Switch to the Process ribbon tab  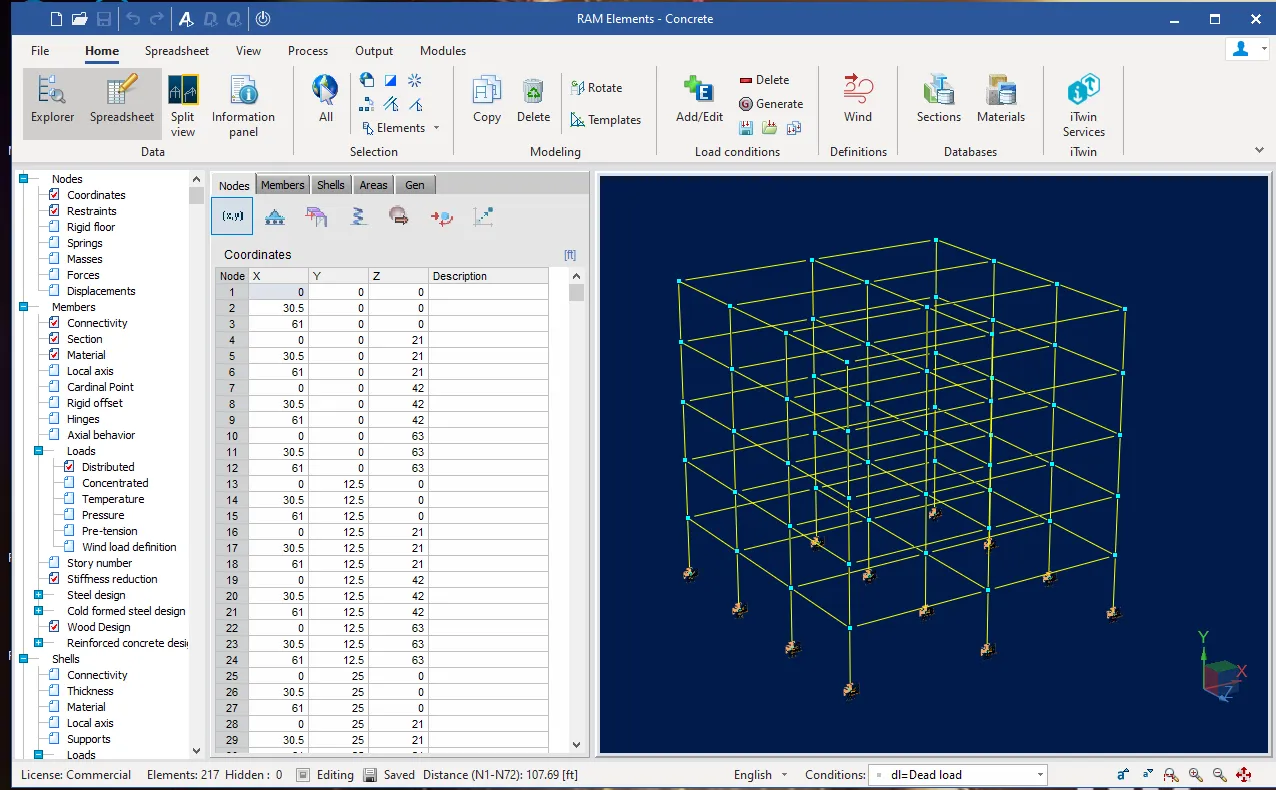(x=308, y=51)
